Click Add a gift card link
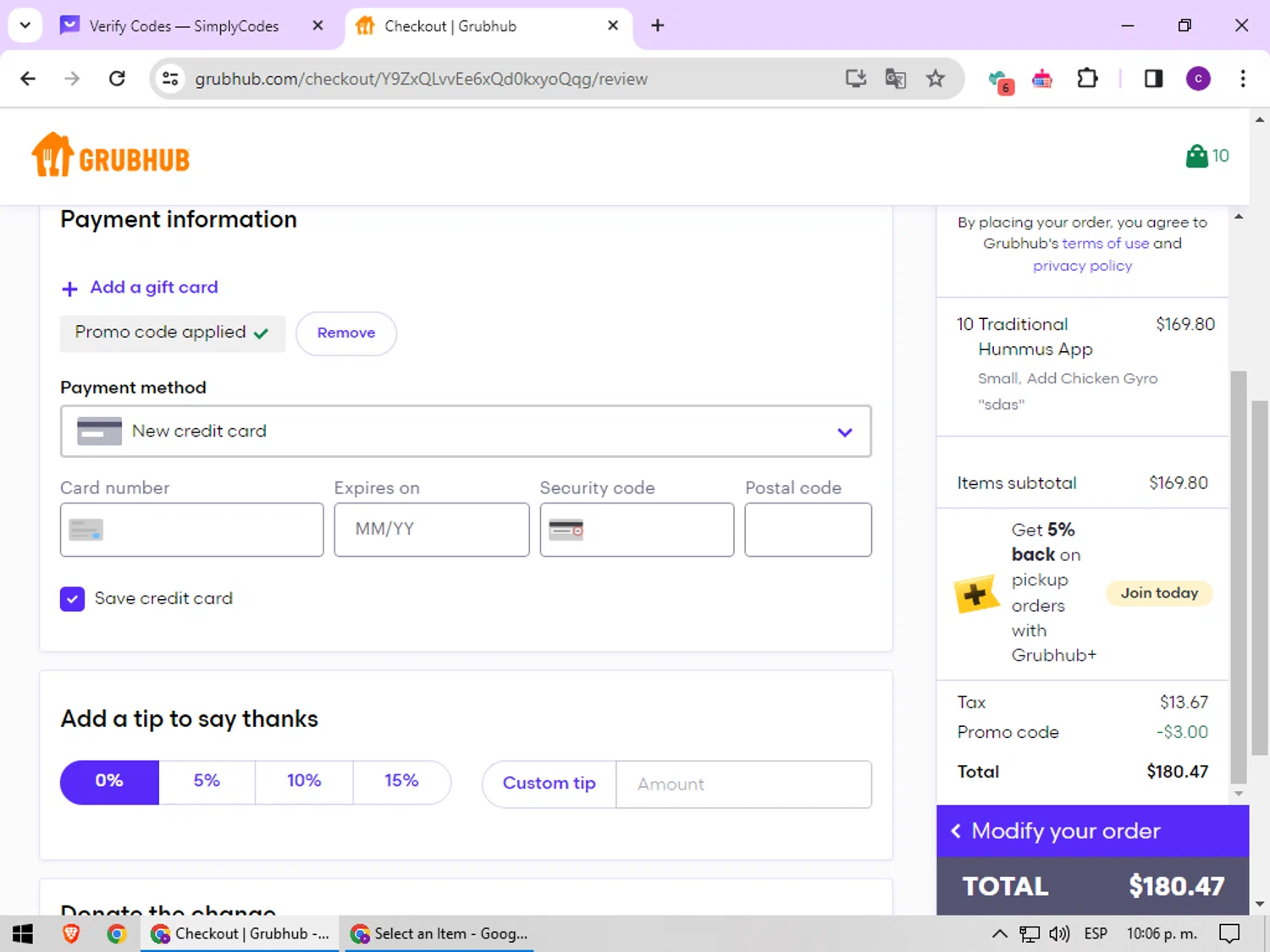Image resolution: width=1270 pixels, height=952 pixels. click(154, 288)
